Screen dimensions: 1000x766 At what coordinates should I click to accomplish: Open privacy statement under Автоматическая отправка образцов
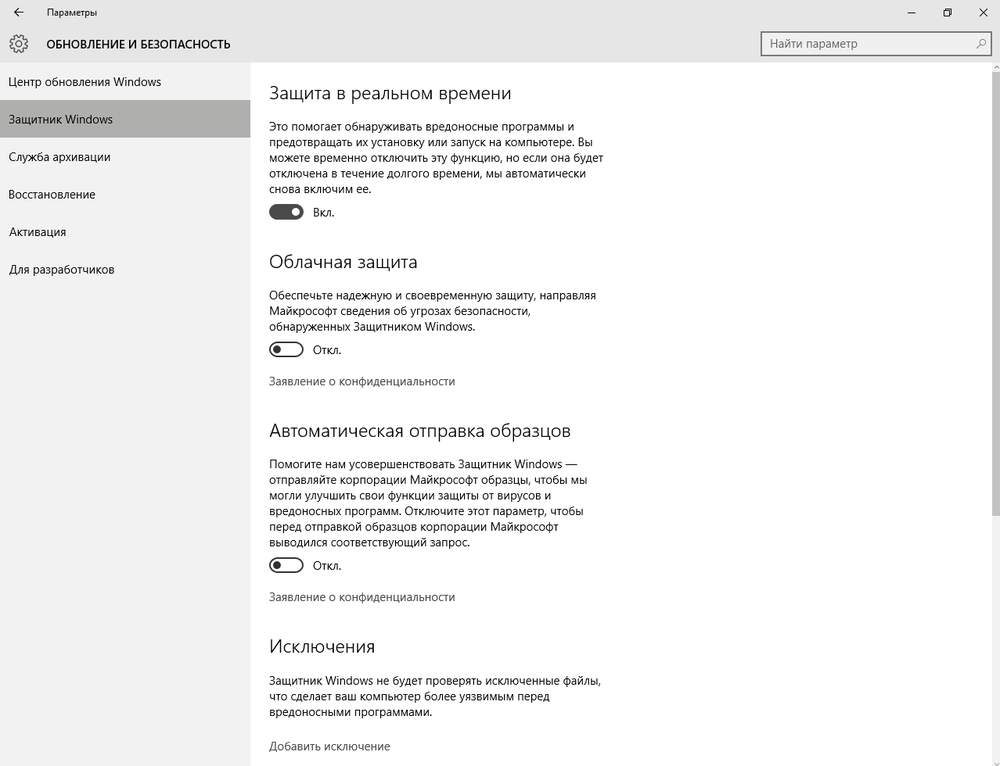click(361, 597)
